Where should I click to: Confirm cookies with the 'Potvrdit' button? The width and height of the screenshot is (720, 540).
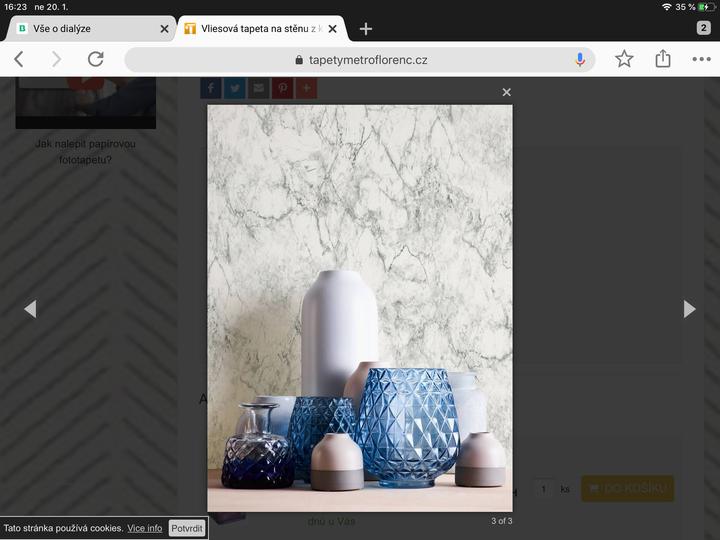187,528
